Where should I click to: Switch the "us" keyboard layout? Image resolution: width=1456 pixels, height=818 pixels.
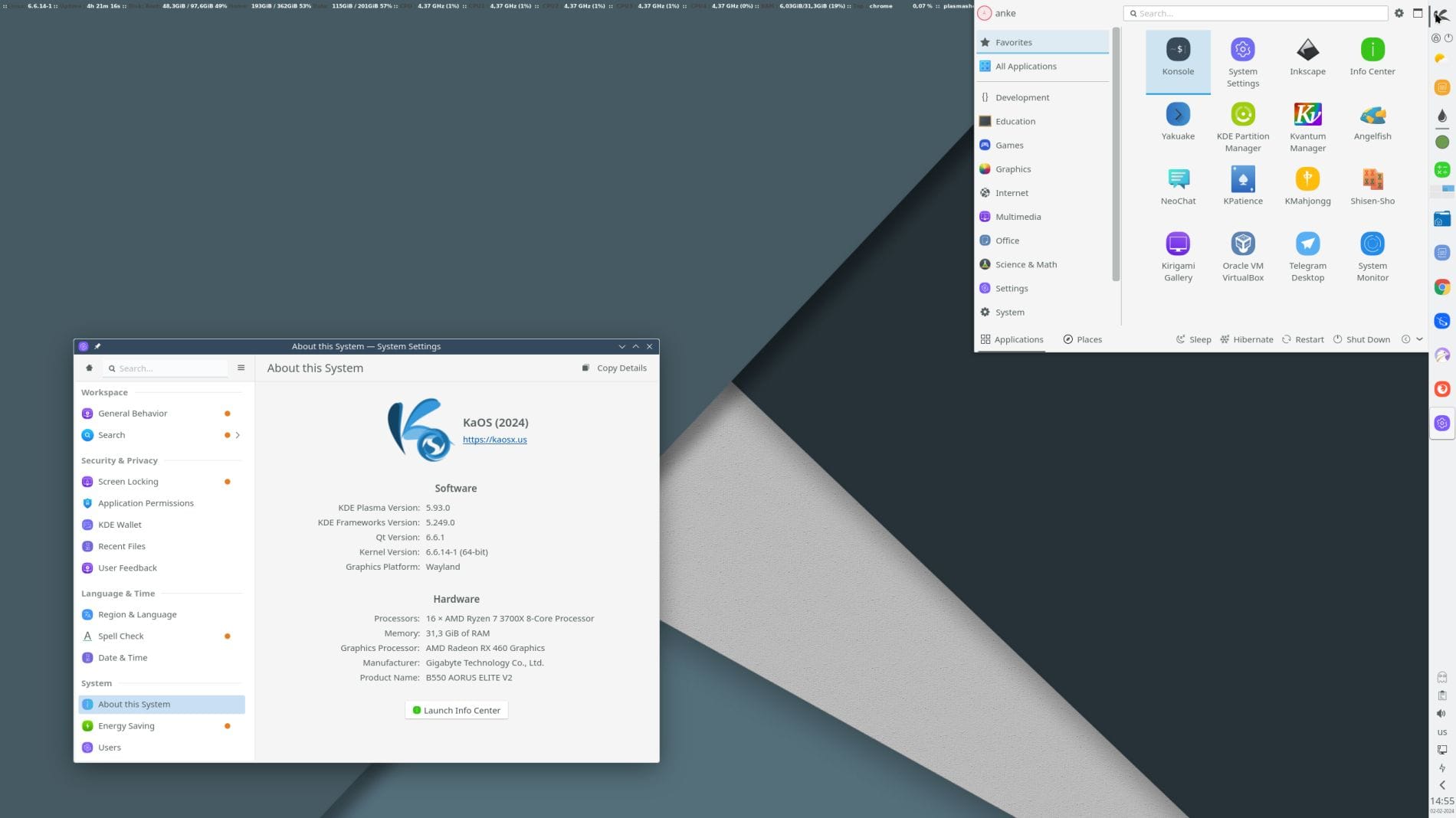[1441, 732]
